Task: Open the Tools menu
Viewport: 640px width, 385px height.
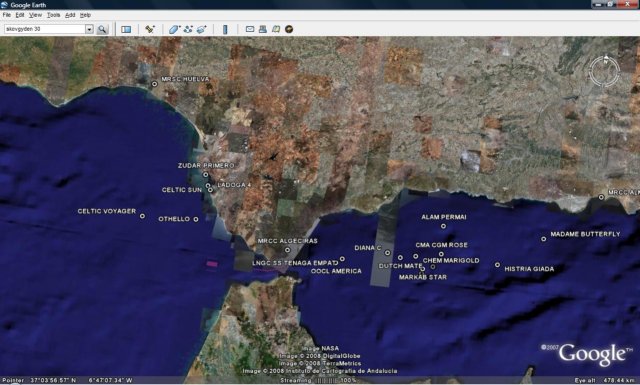Action: coord(53,15)
